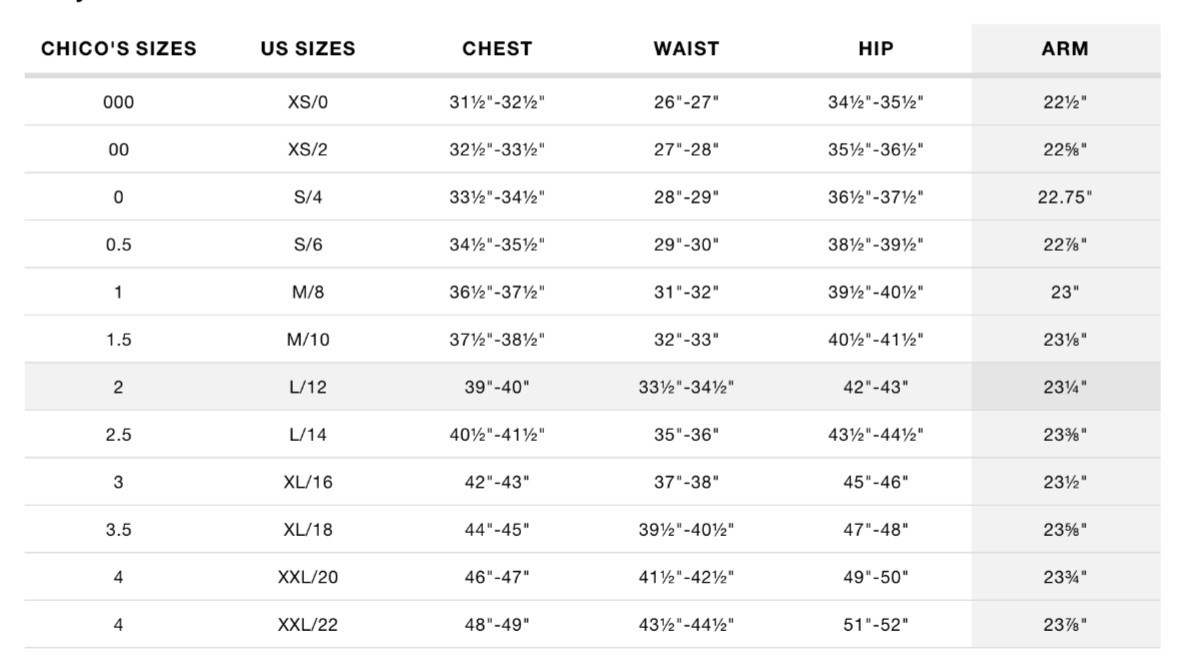Click the 51"-52" hip measurement
The width and height of the screenshot is (1188, 660).
coord(876,625)
